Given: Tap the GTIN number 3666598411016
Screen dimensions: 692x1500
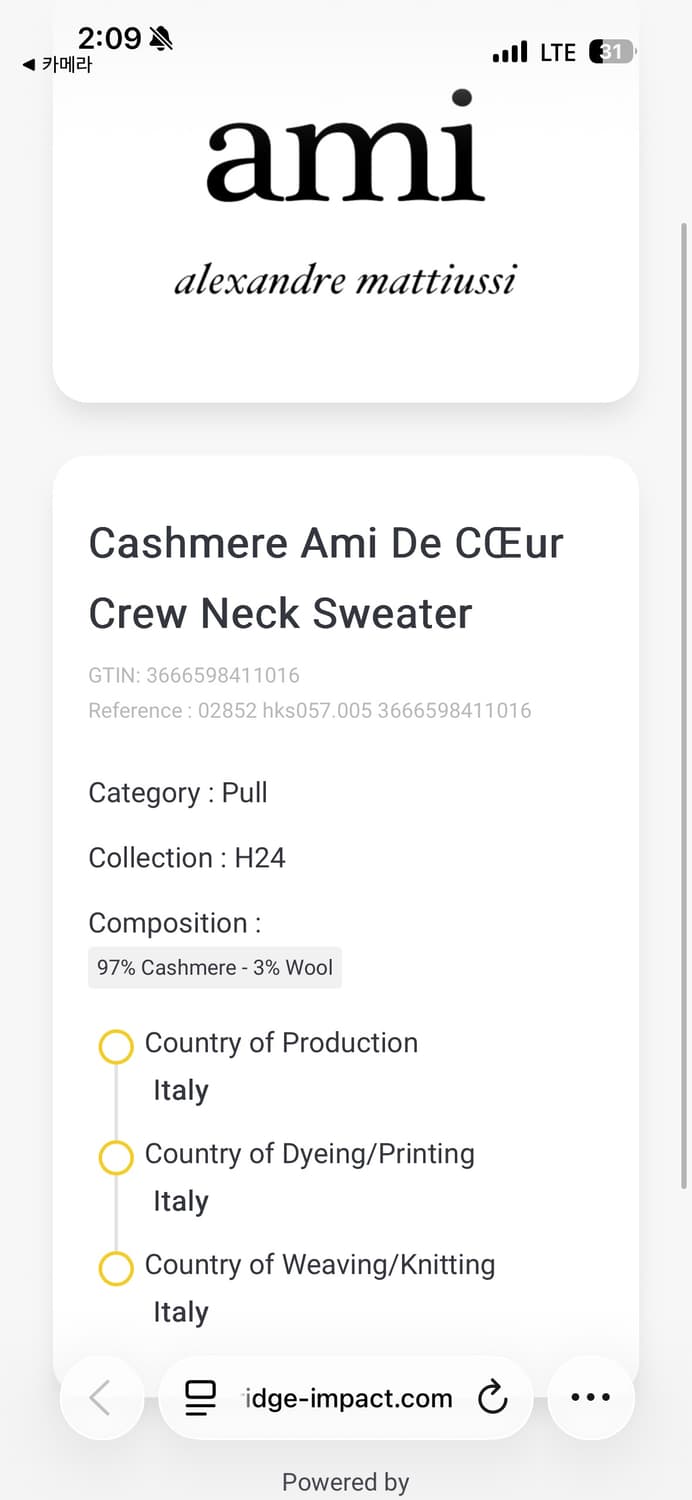Looking at the screenshot, I should 222,675.
